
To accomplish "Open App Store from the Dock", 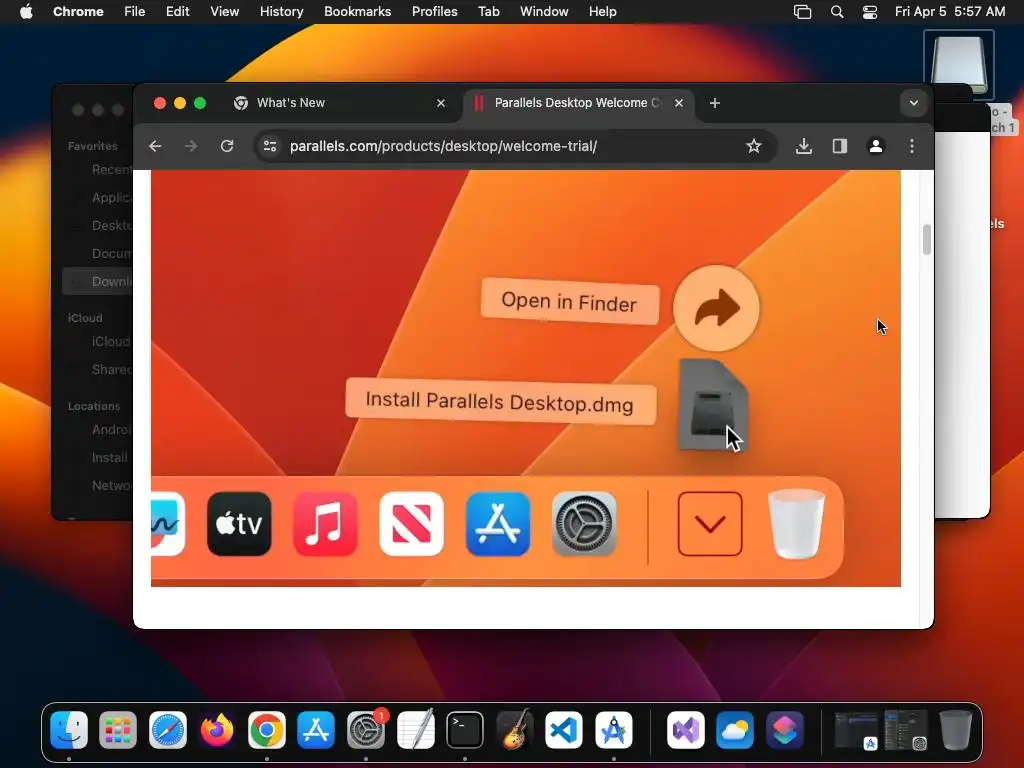I will (x=316, y=729).
